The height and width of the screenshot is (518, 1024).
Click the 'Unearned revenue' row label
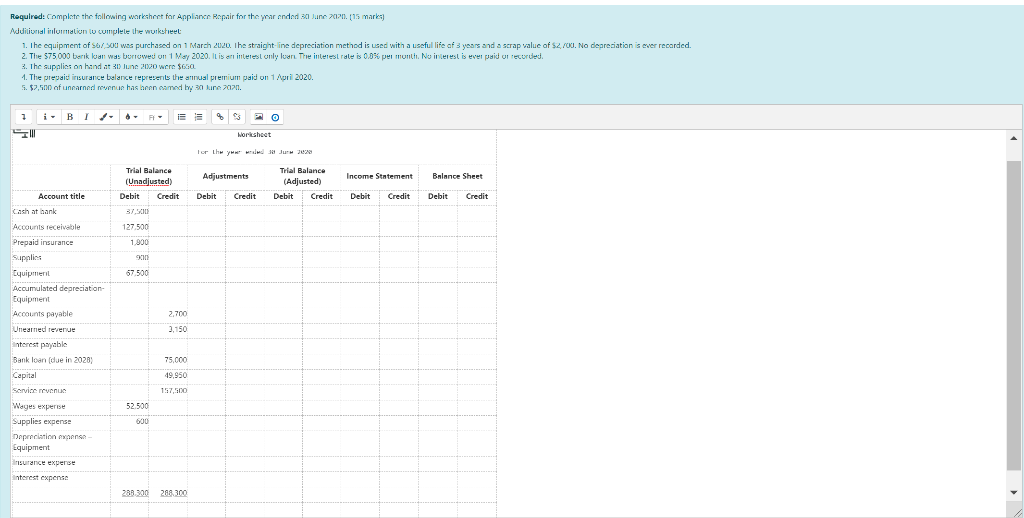coord(44,329)
